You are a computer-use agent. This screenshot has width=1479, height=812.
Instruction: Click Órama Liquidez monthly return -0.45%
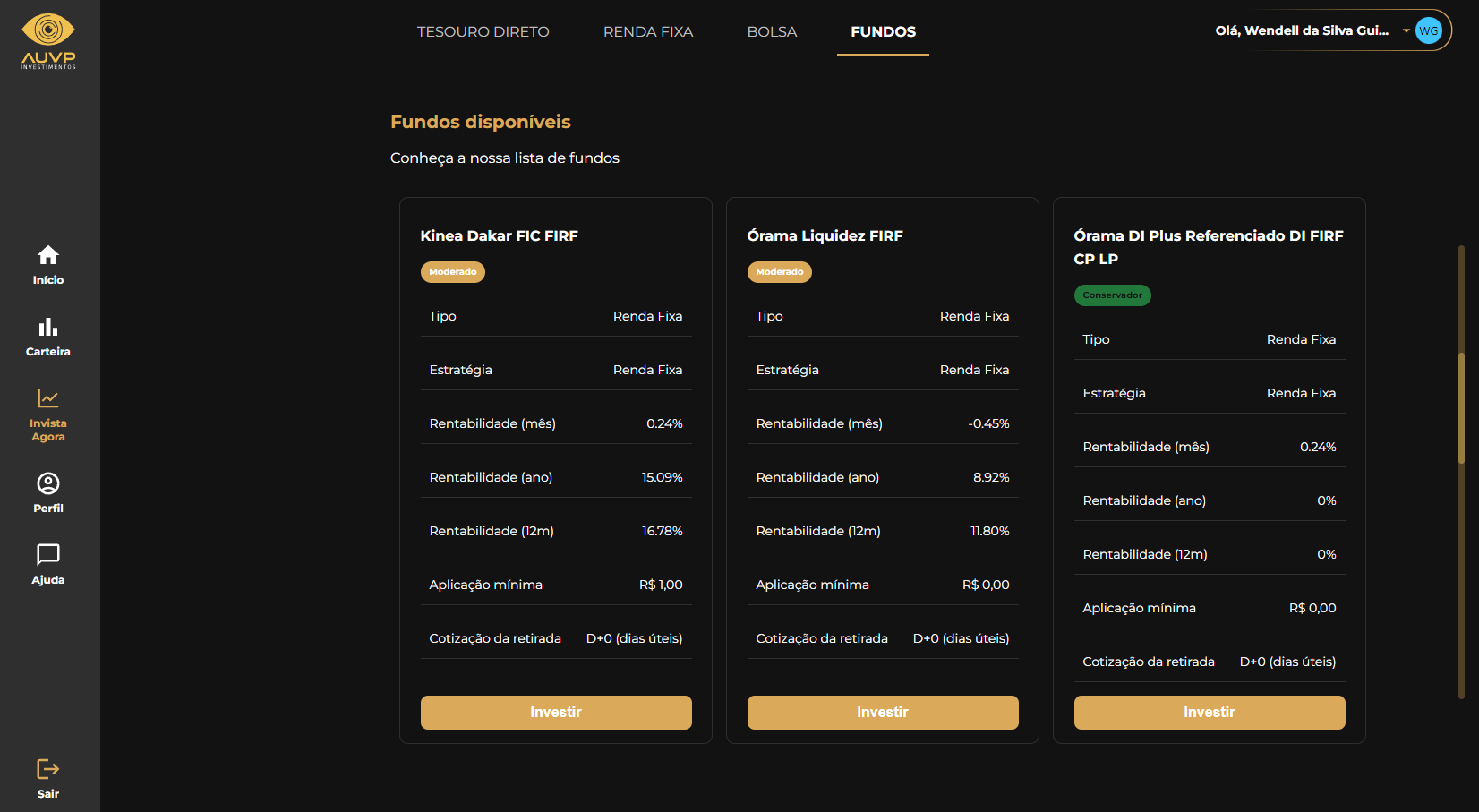click(988, 423)
